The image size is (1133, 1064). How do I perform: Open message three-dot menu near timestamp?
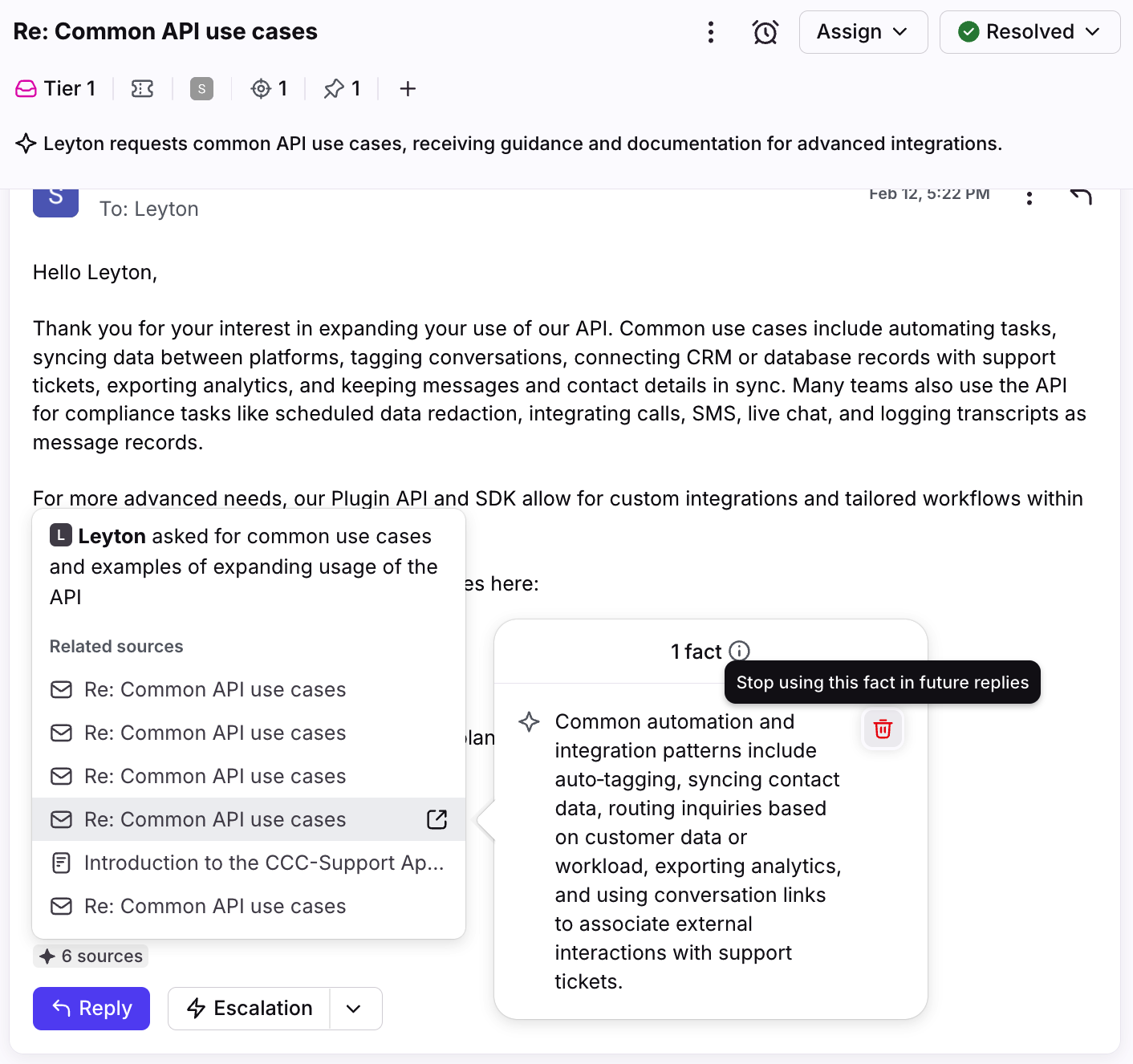(1029, 197)
